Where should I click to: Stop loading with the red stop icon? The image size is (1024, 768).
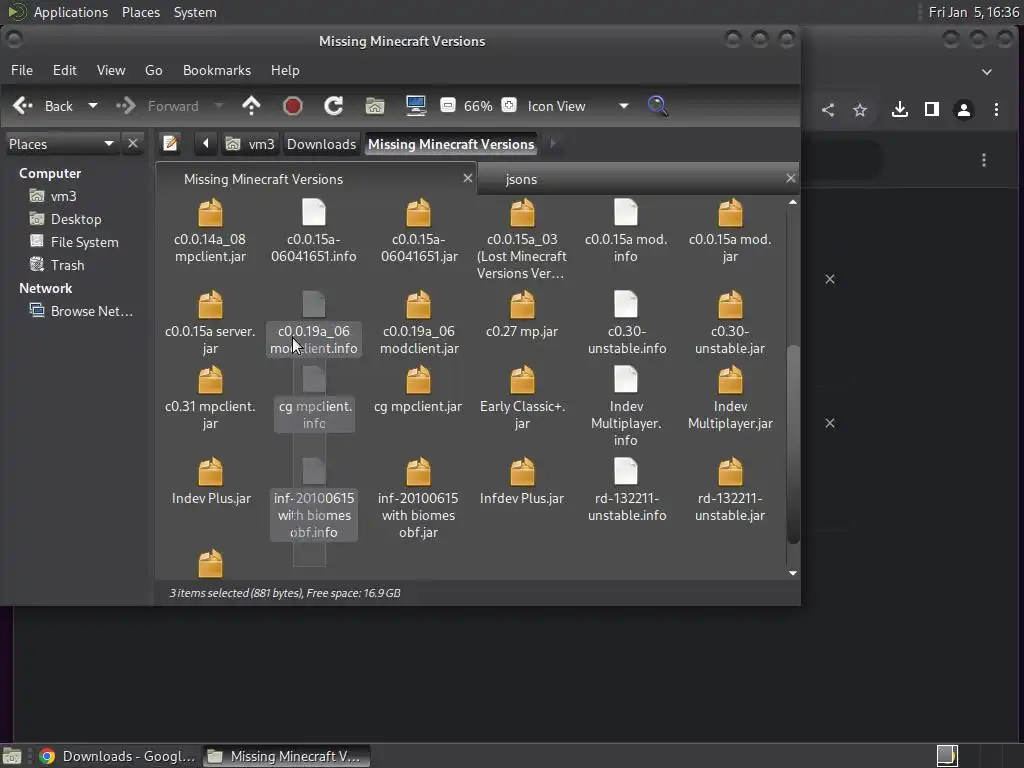tap(293, 106)
